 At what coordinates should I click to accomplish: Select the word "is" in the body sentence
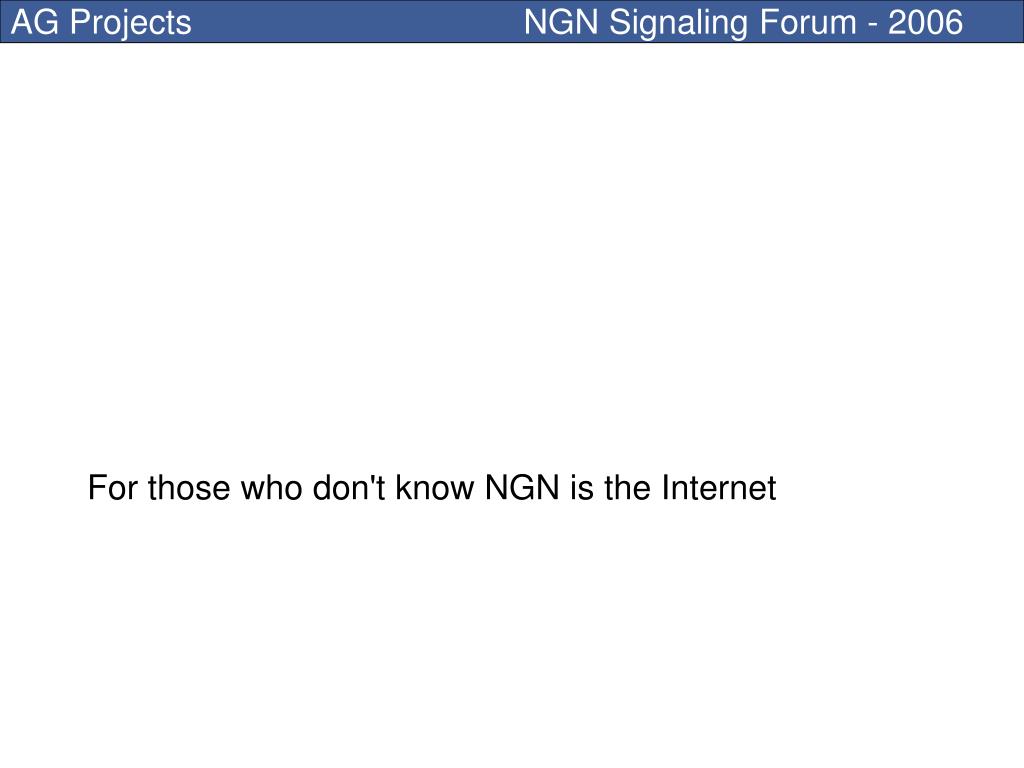pyautogui.click(x=582, y=488)
